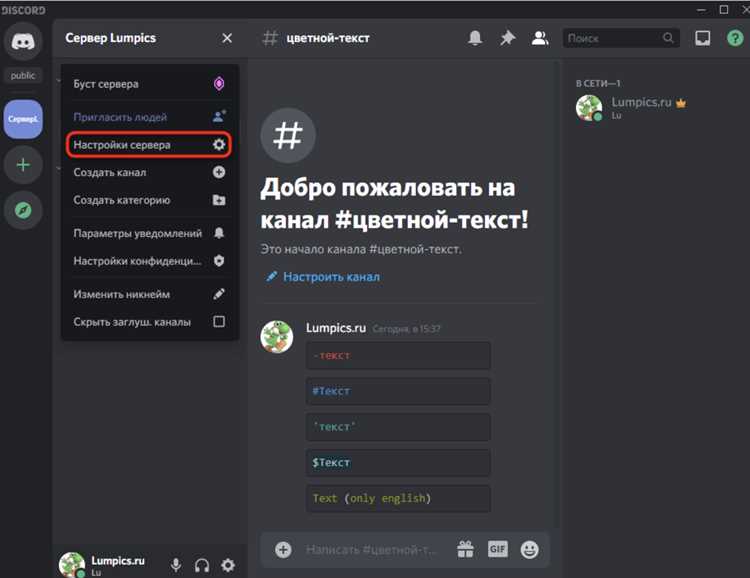Close server menu with X icon
This screenshot has width=750, height=578.
(x=227, y=38)
